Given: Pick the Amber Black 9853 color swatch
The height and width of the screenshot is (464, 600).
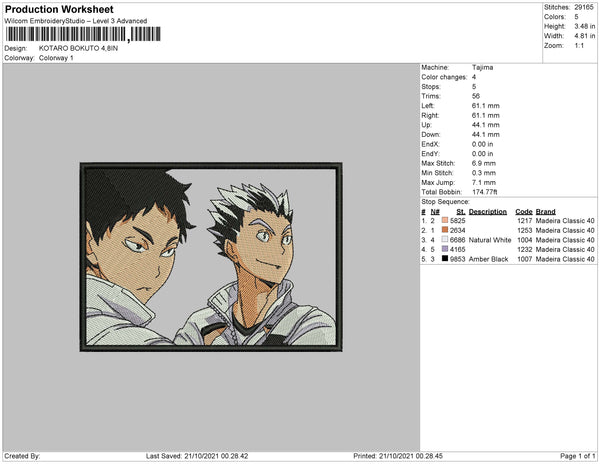Looking at the screenshot, I should [x=445, y=259].
